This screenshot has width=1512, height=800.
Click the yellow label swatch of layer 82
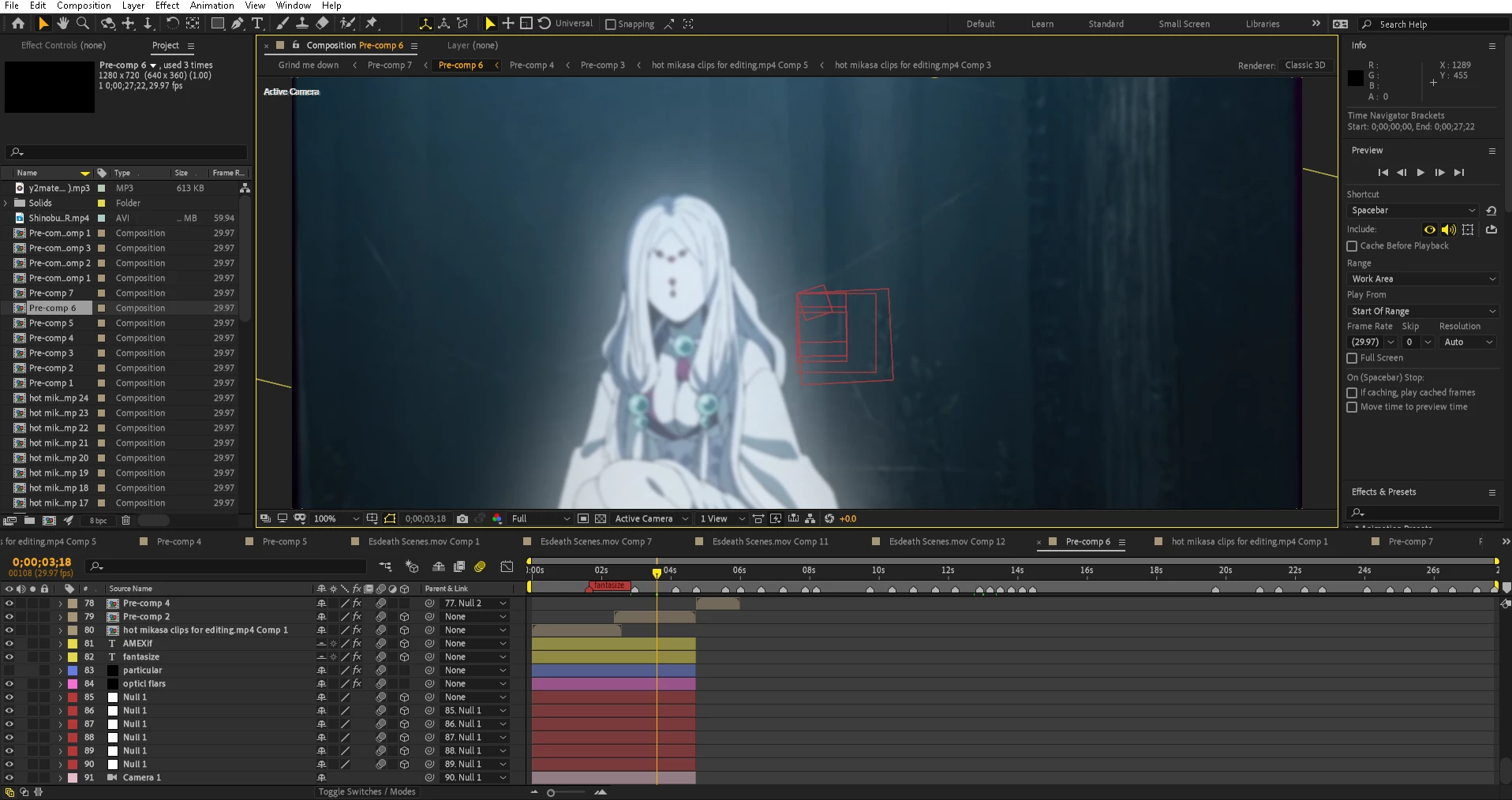(x=73, y=657)
